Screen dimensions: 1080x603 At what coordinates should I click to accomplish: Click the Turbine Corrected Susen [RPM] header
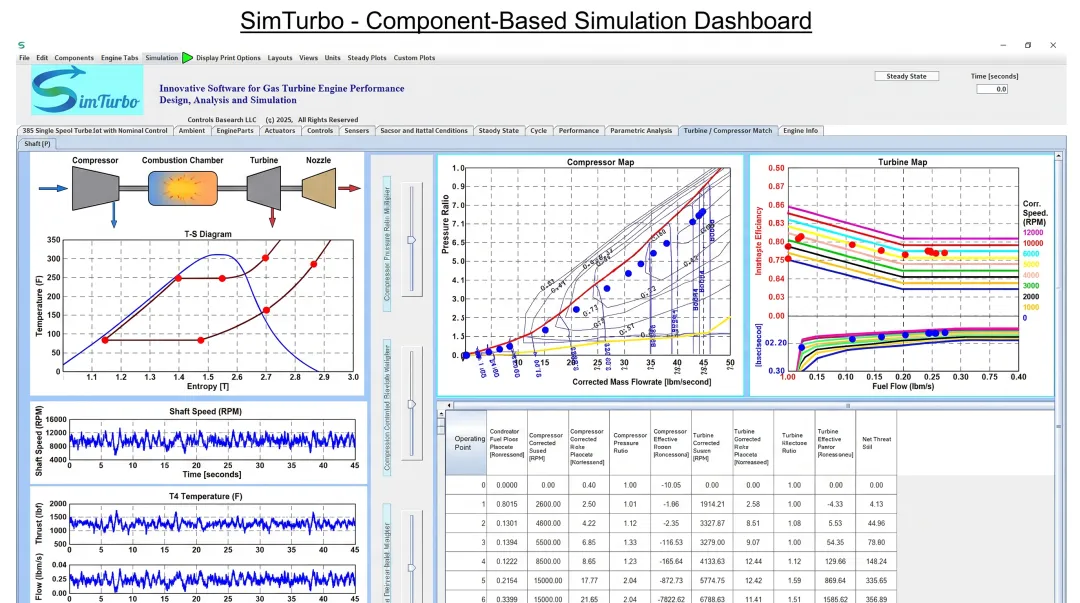712,442
